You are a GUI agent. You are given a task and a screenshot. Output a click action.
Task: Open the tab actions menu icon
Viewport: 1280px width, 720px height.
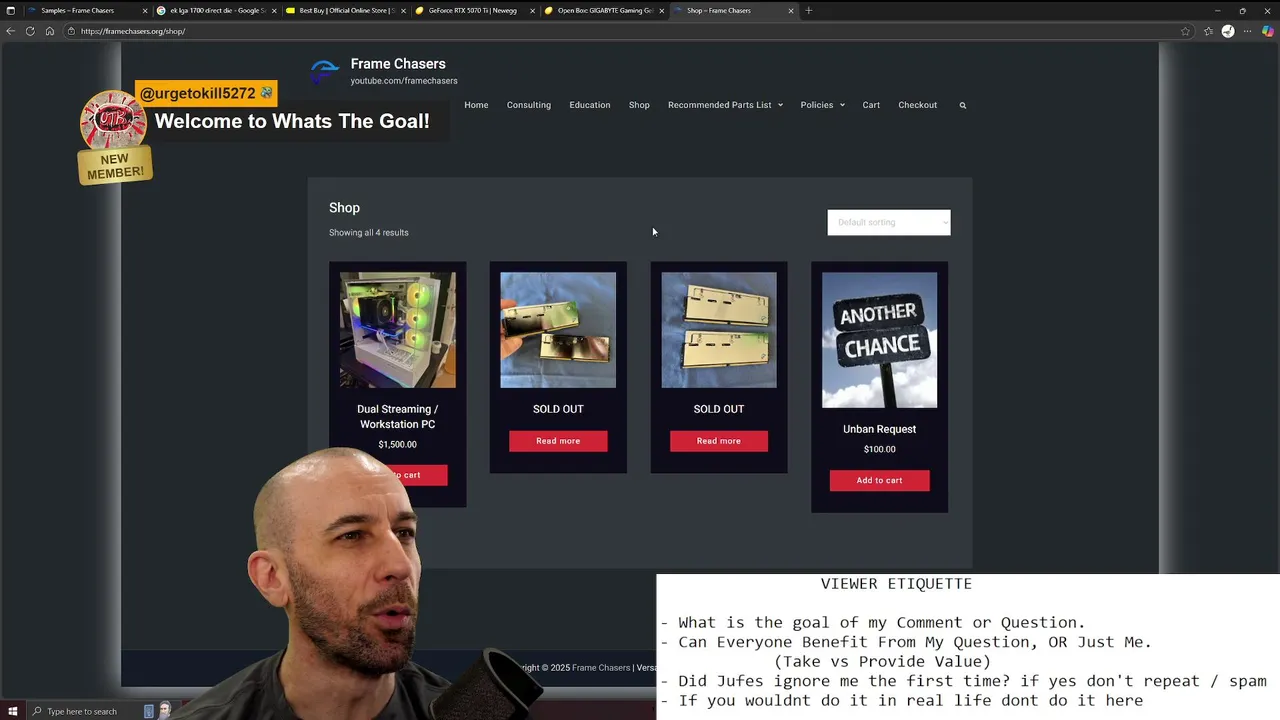tap(11, 10)
